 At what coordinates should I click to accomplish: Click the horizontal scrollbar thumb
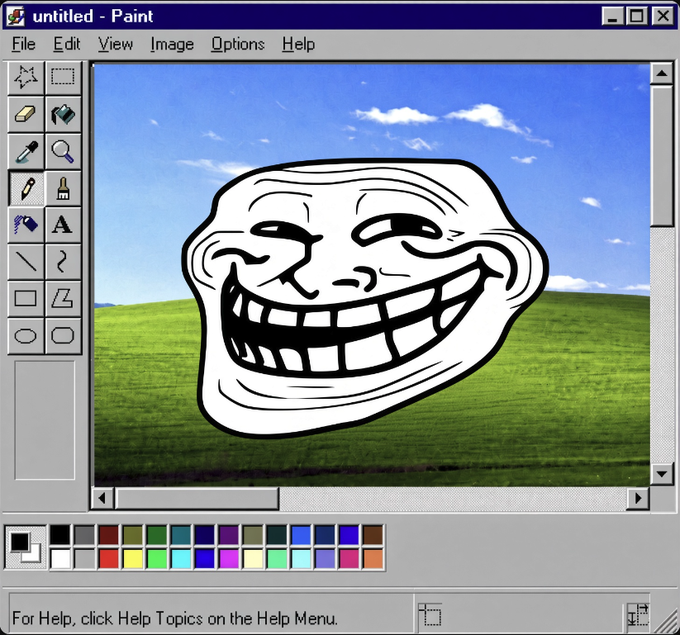[197, 498]
